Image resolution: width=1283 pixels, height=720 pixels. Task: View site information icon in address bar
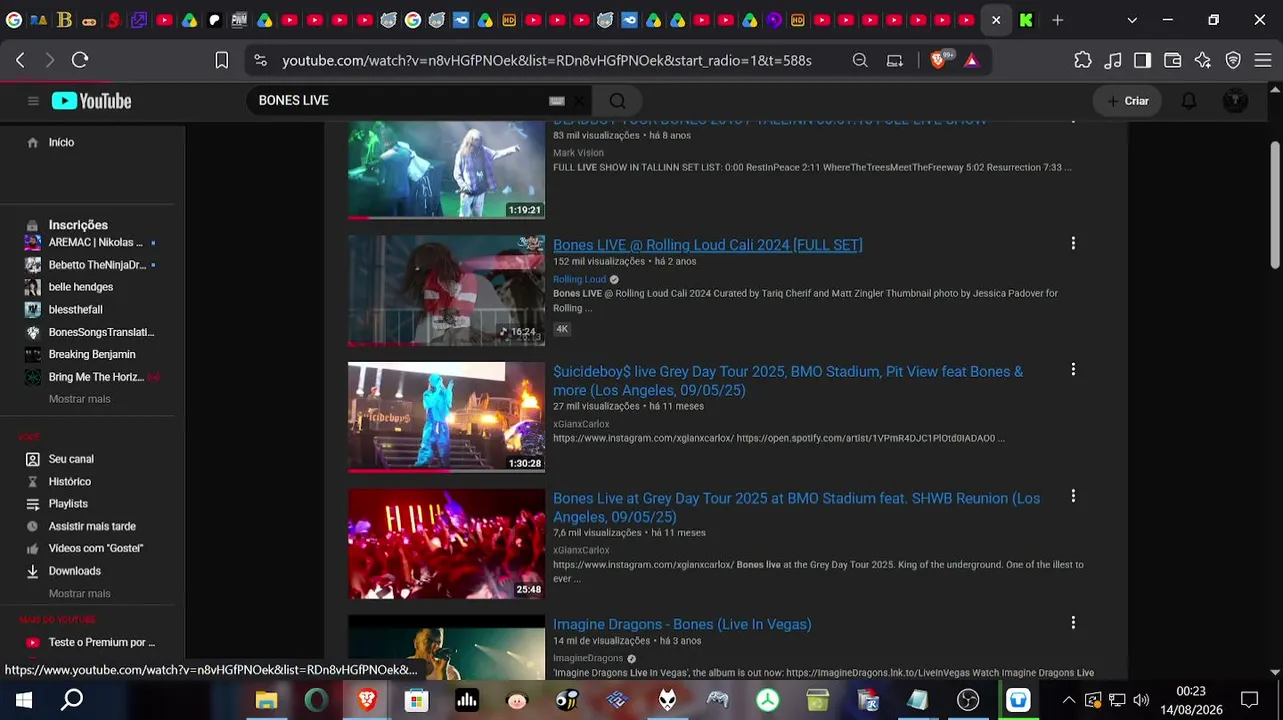click(261, 61)
